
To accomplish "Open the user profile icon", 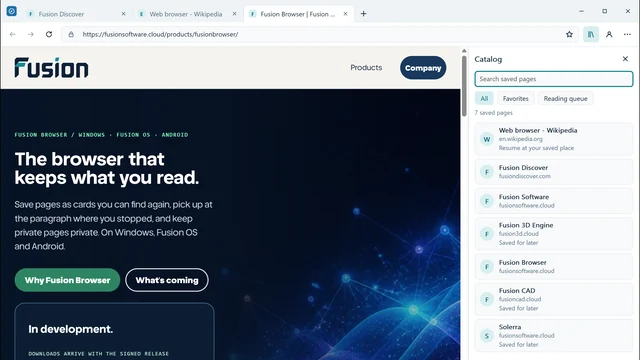I will coord(609,34).
